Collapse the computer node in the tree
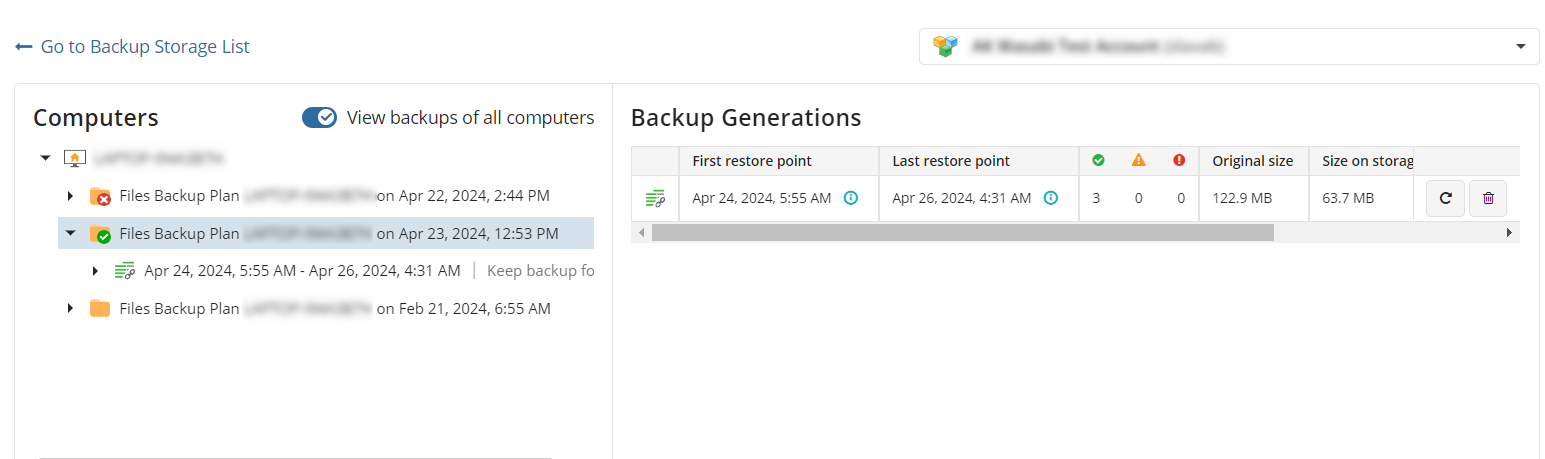The height and width of the screenshot is (459, 1545). click(x=45, y=158)
